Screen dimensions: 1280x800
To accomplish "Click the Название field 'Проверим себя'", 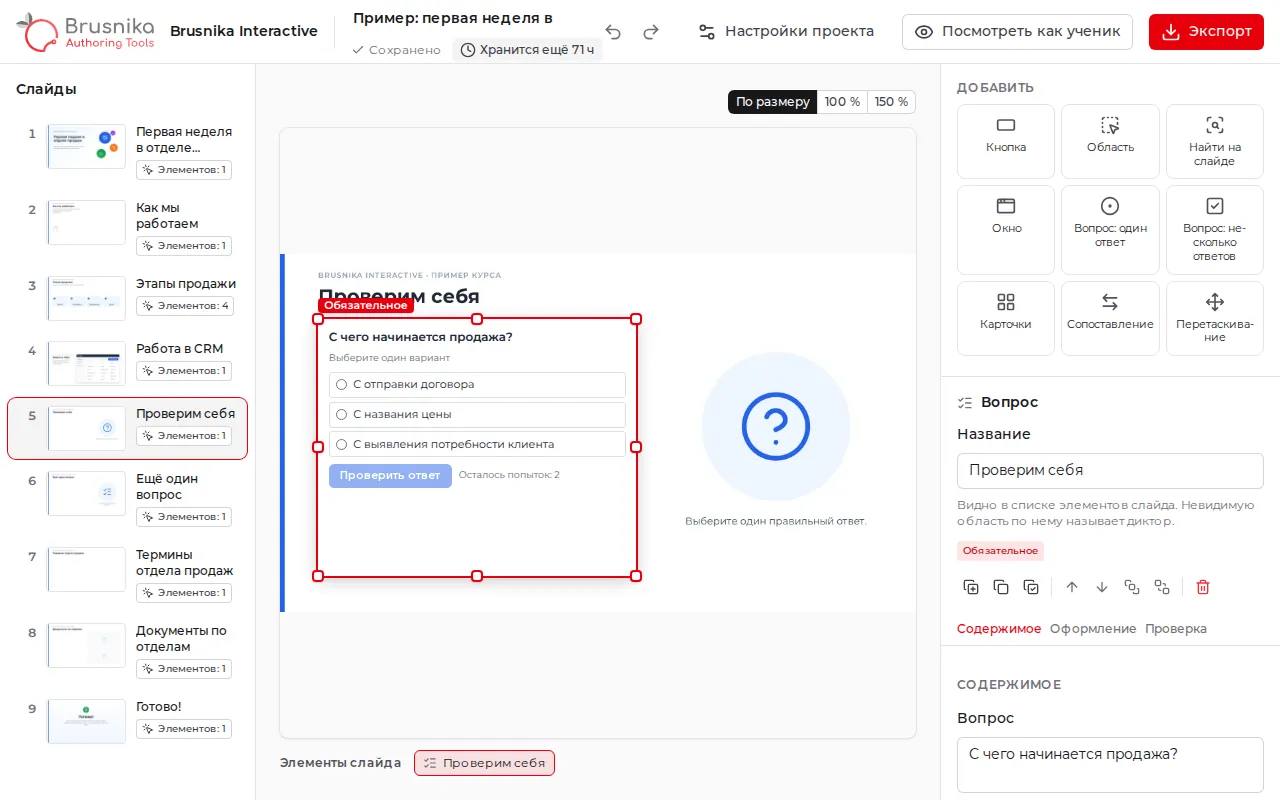I will (1110, 470).
